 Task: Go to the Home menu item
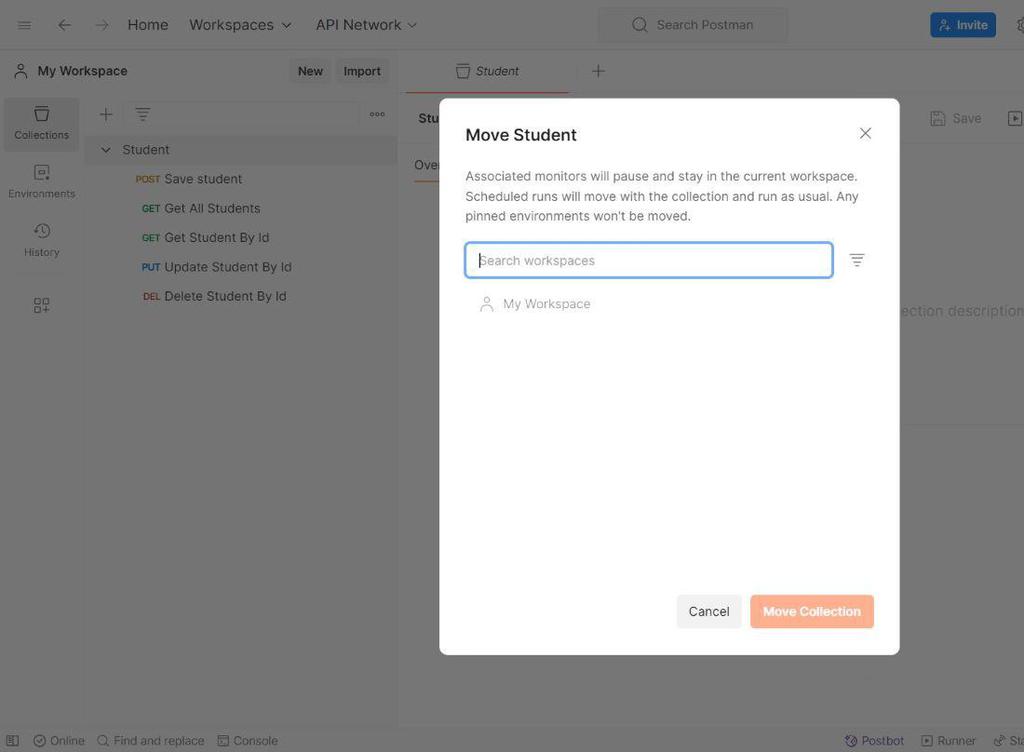(x=148, y=25)
